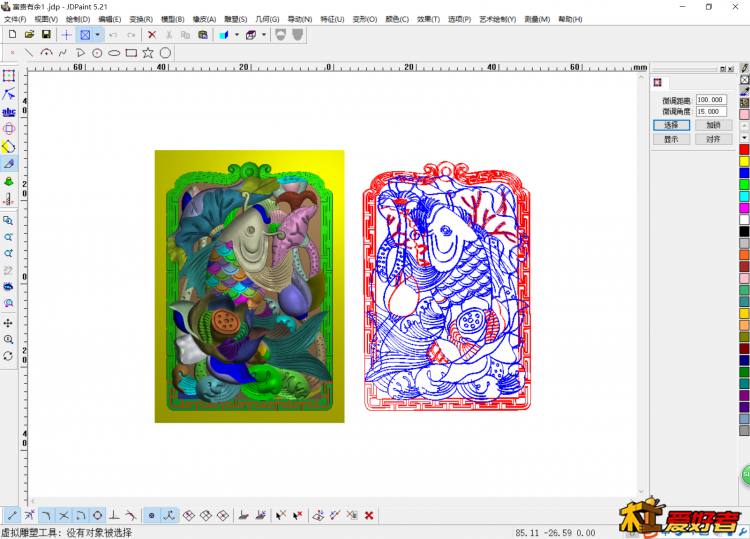Screen dimensions: 750x539
Task: Open the 绘制(D) menu
Action: point(78,19)
